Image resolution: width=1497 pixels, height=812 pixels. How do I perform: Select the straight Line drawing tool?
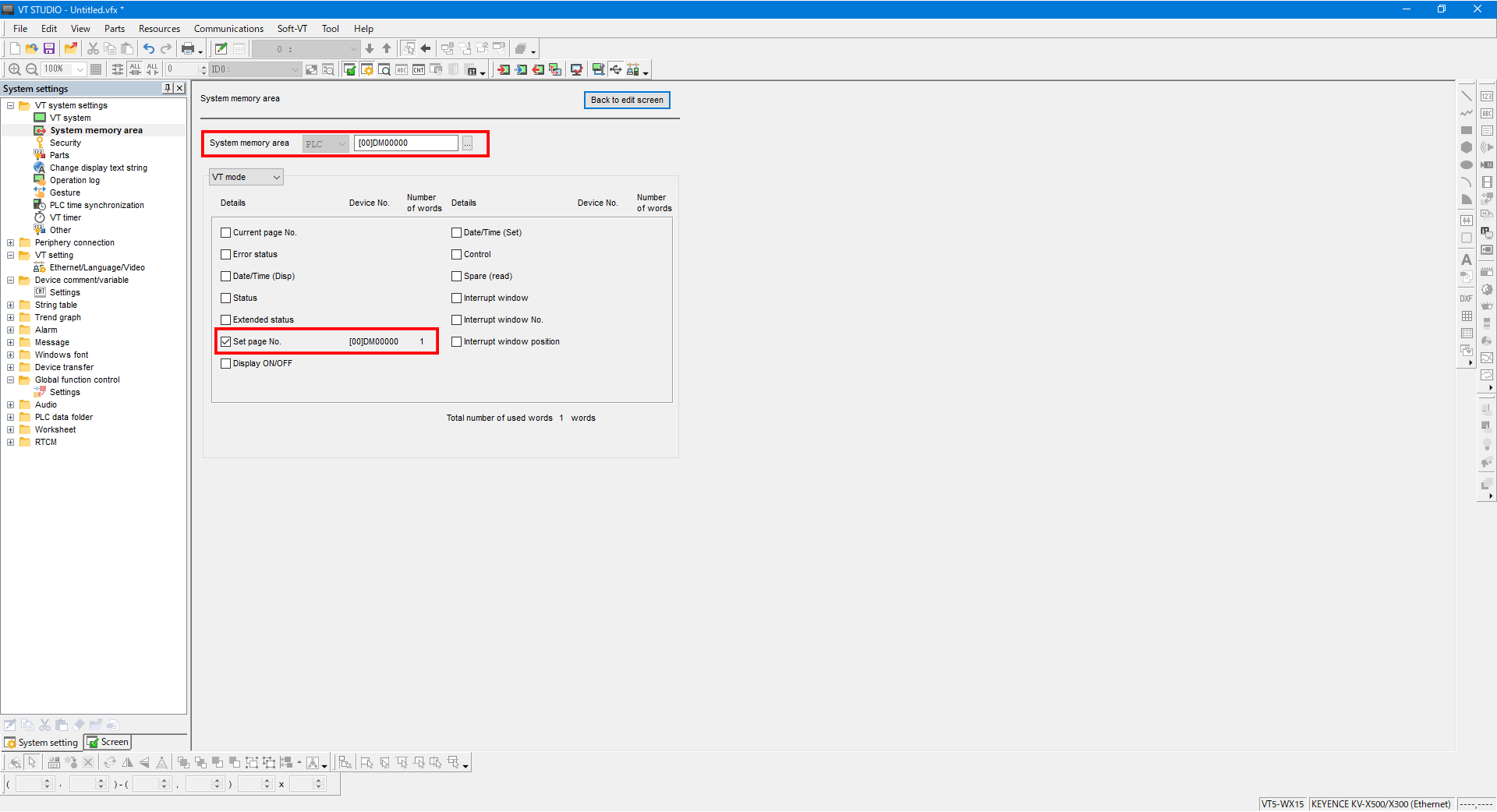[1466, 96]
